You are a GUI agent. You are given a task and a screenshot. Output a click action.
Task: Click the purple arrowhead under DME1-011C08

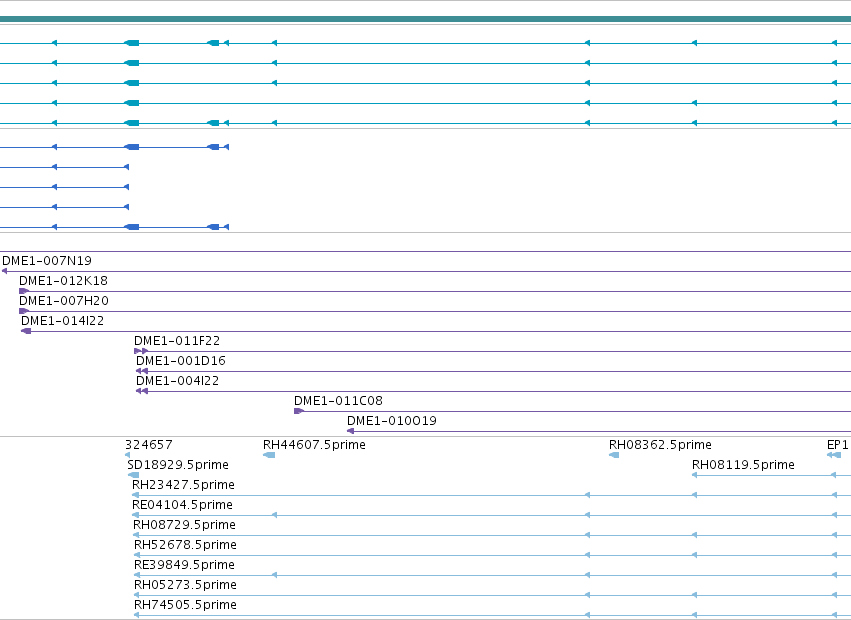(x=299, y=411)
